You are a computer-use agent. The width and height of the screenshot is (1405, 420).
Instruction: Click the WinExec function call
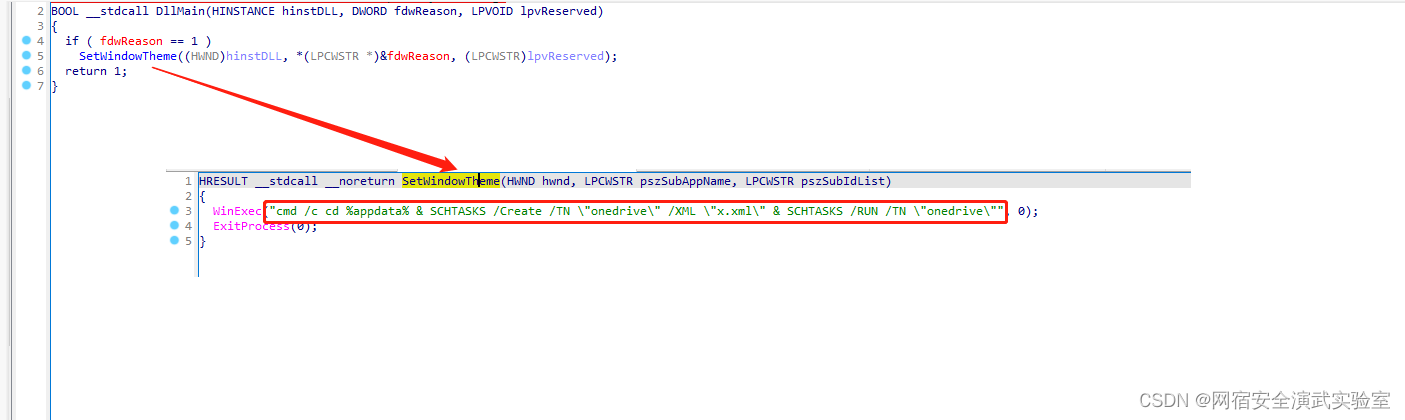[236, 211]
